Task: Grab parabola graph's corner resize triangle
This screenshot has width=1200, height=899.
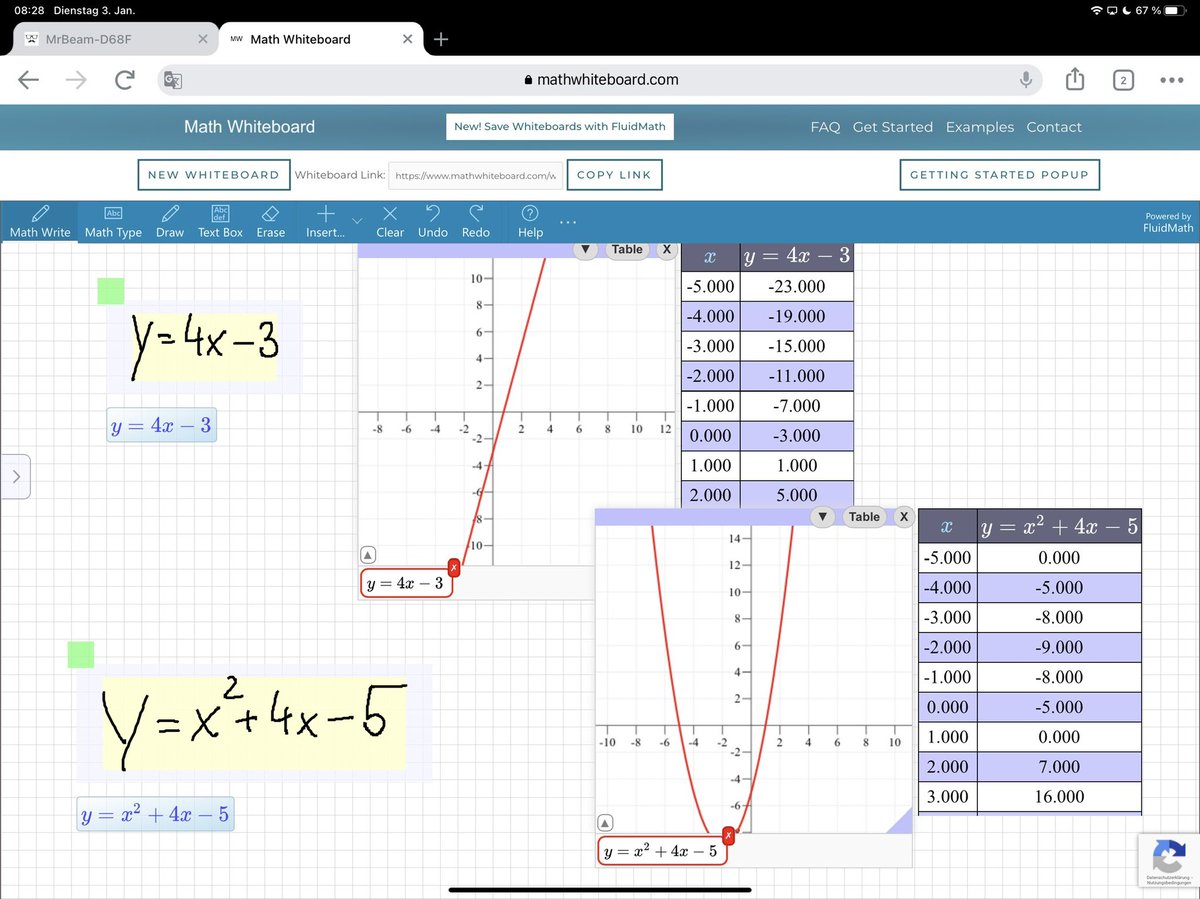Action: (902, 823)
